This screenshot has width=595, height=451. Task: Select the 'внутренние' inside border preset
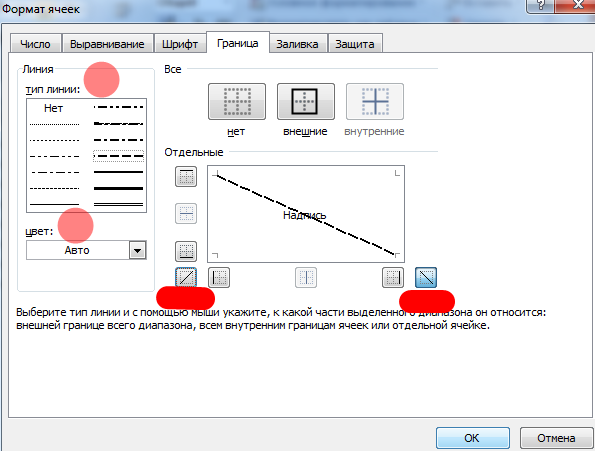point(375,102)
